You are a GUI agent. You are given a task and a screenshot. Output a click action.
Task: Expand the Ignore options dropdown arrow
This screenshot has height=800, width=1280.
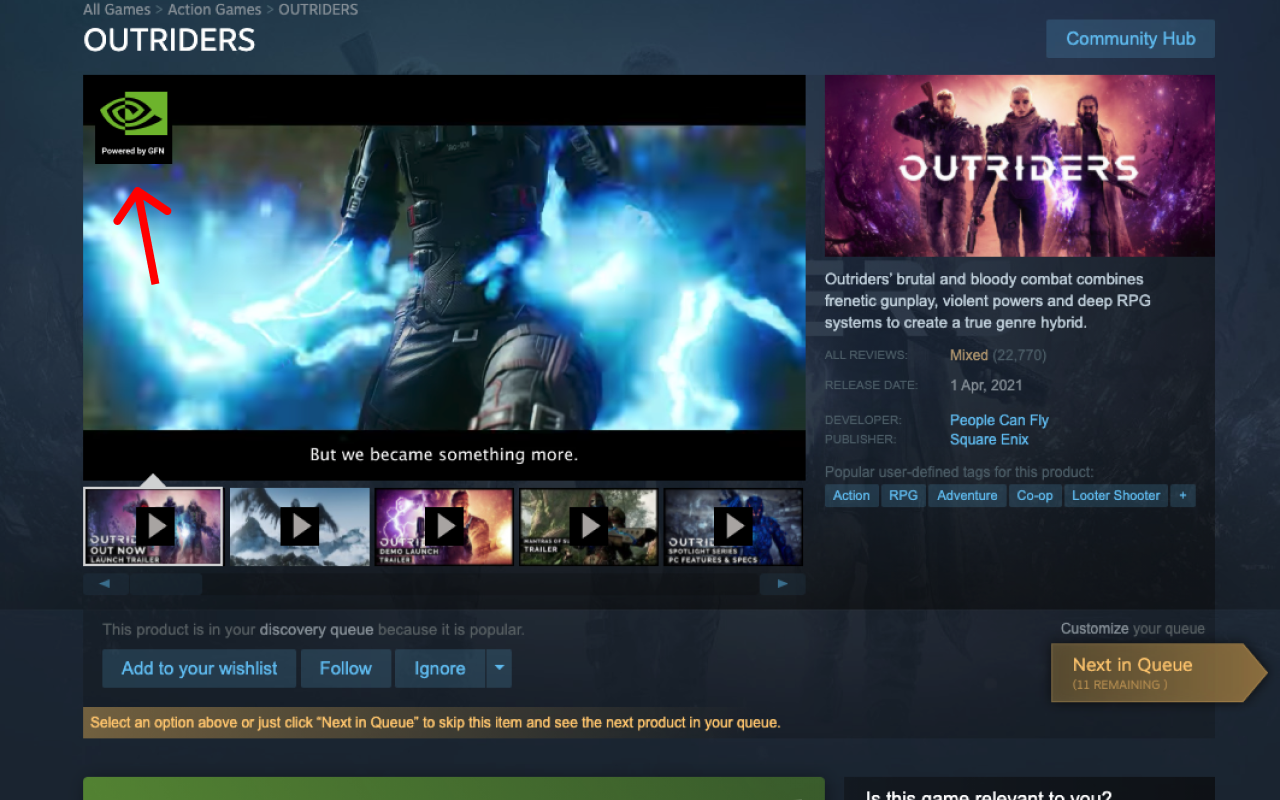[x=499, y=668]
